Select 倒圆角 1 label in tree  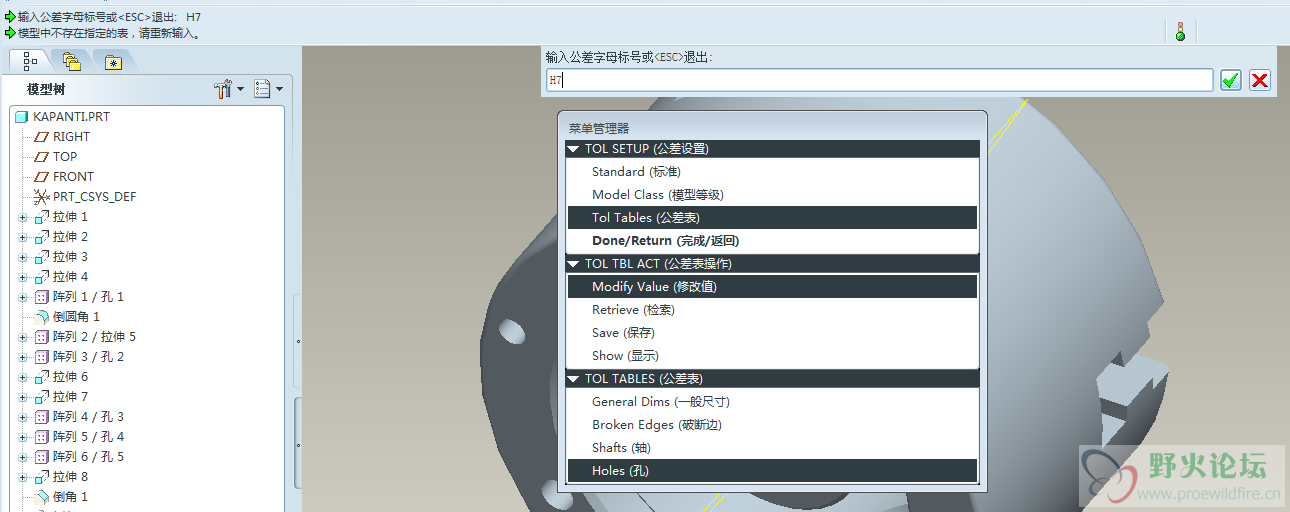pyautogui.click(x=76, y=317)
